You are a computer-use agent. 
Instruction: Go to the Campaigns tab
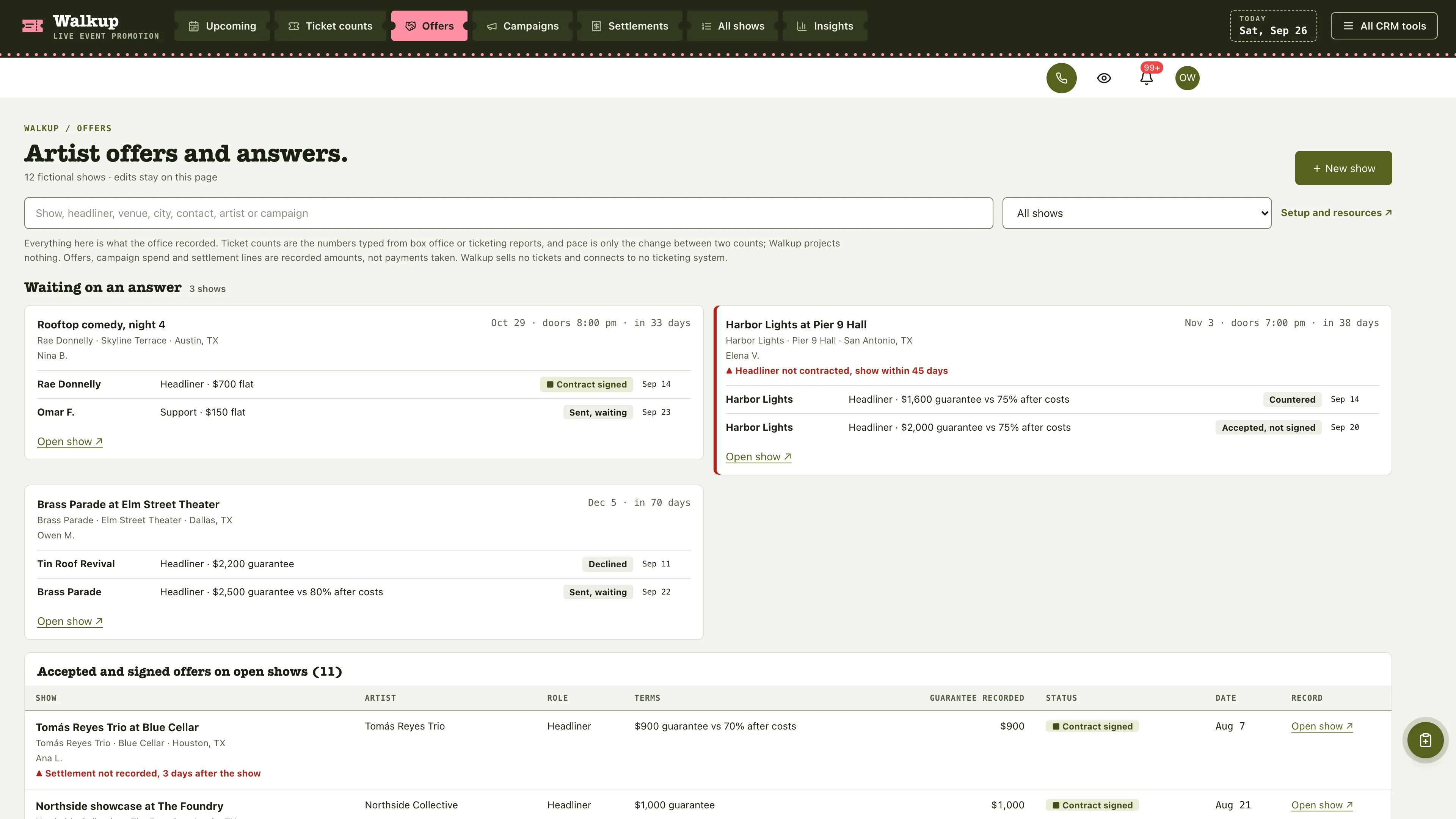point(522,26)
